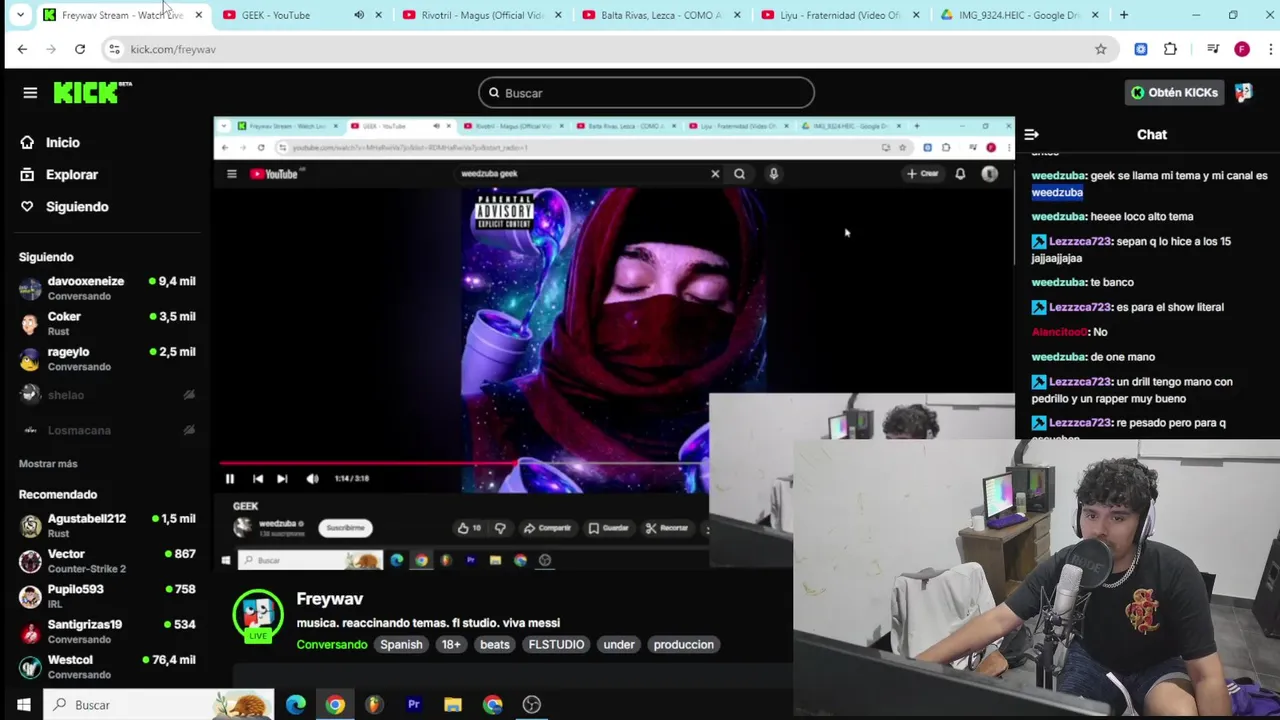Seek on the red video progress bar
1280x720 pixels.
(x=465, y=463)
